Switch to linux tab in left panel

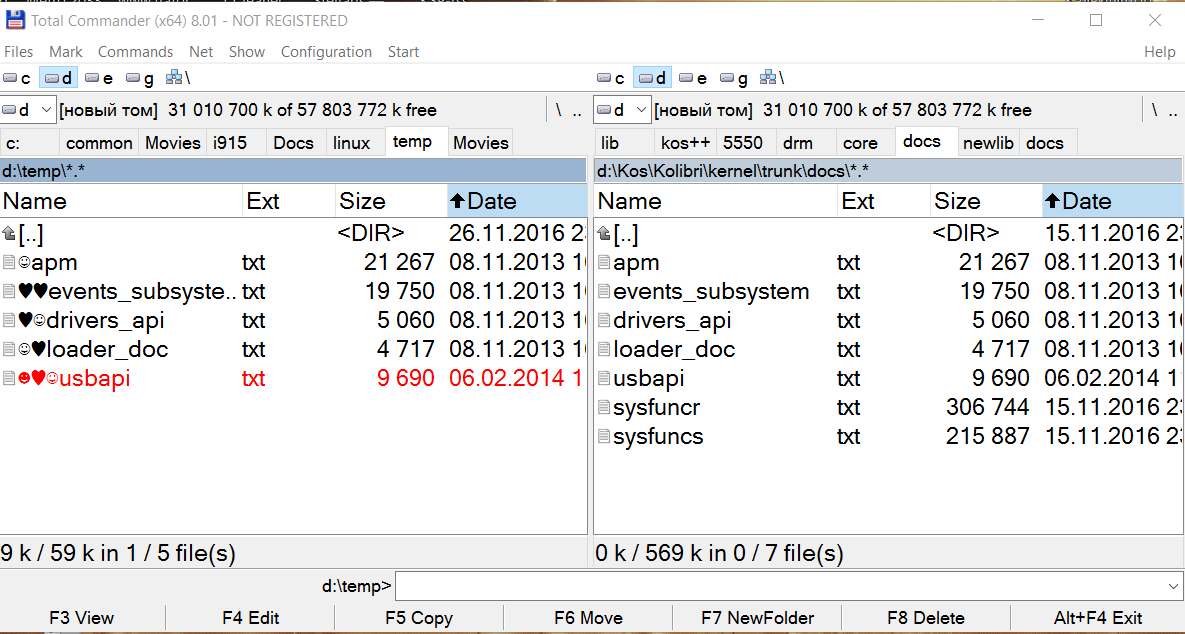click(x=351, y=143)
